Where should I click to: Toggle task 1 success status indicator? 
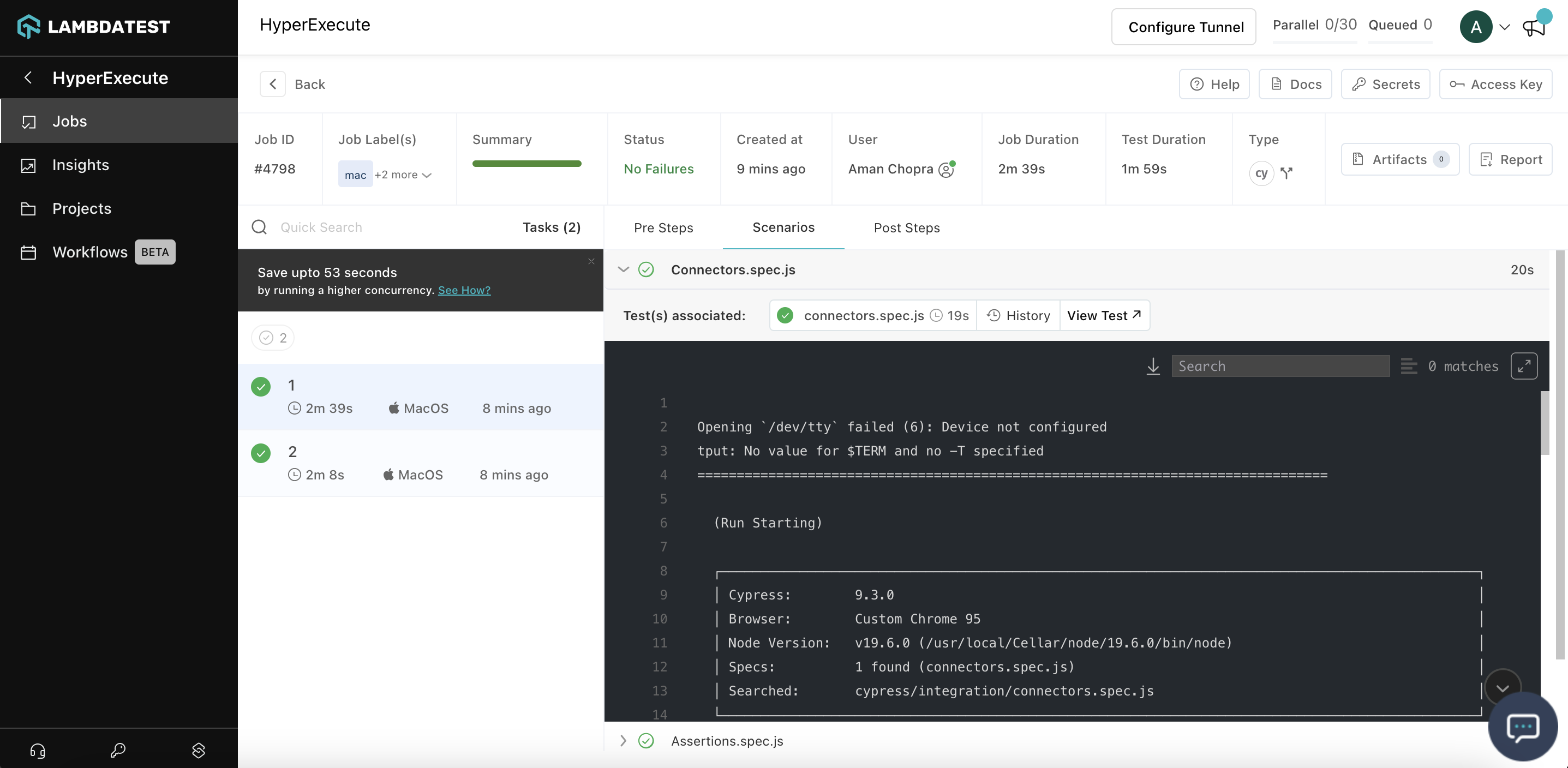click(260, 385)
